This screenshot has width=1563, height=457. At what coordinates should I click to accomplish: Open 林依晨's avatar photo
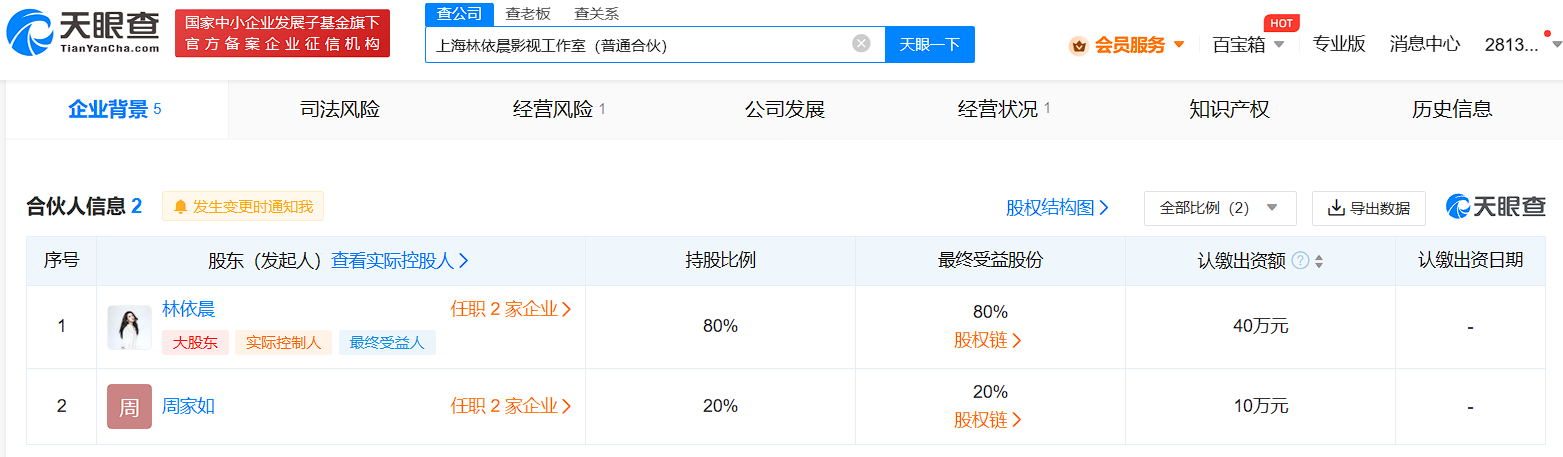click(129, 327)
